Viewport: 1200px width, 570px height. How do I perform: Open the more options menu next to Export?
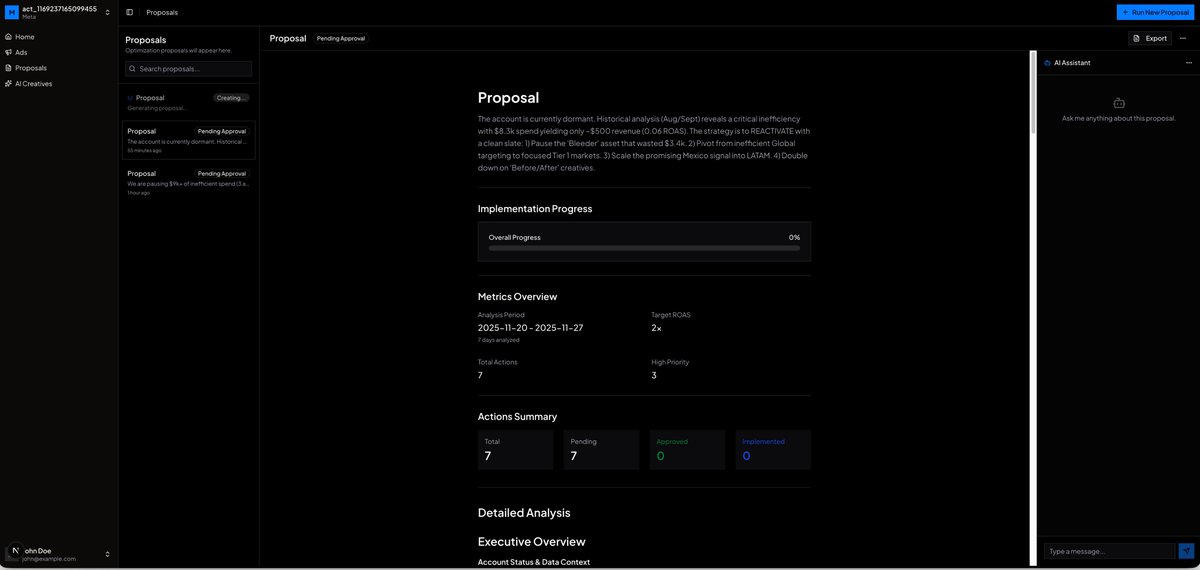1183,38
